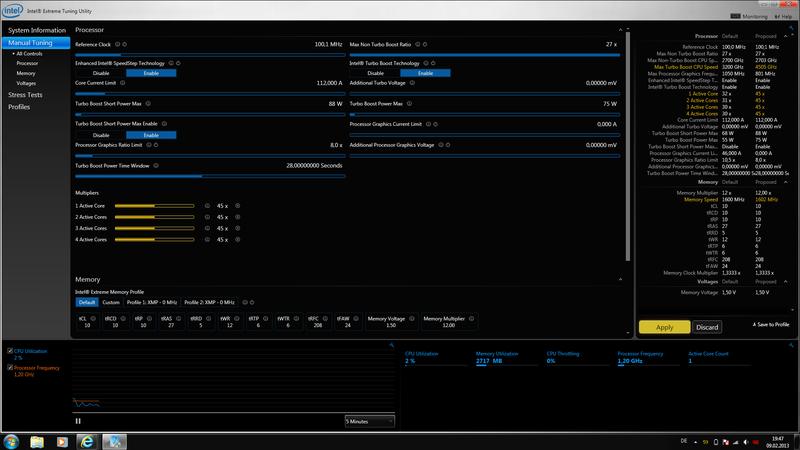Select Profile 1: XMP - 0 MHz
This screenshot has width=800, height=450.
tap(152, 302)
